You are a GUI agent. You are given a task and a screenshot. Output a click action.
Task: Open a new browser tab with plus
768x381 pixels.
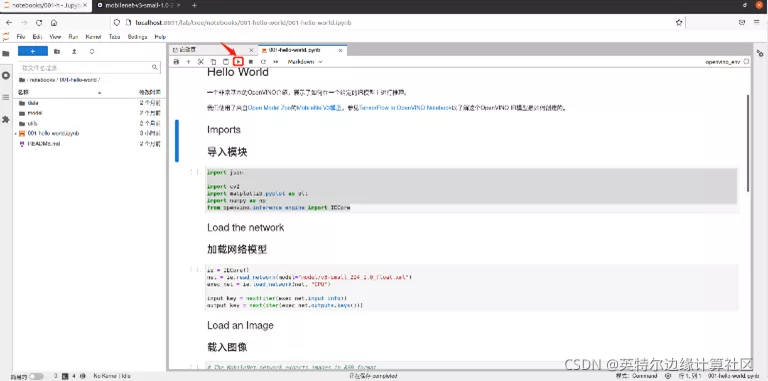(194, 5)
